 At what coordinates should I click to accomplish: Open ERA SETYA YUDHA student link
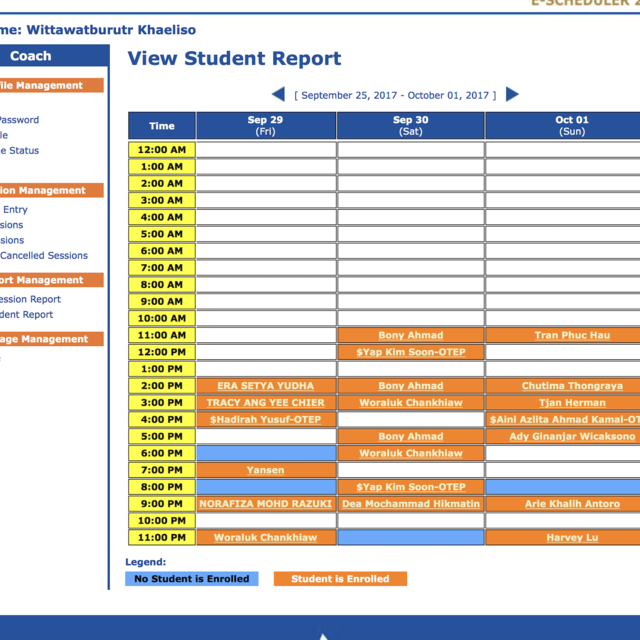pos(265,386)
